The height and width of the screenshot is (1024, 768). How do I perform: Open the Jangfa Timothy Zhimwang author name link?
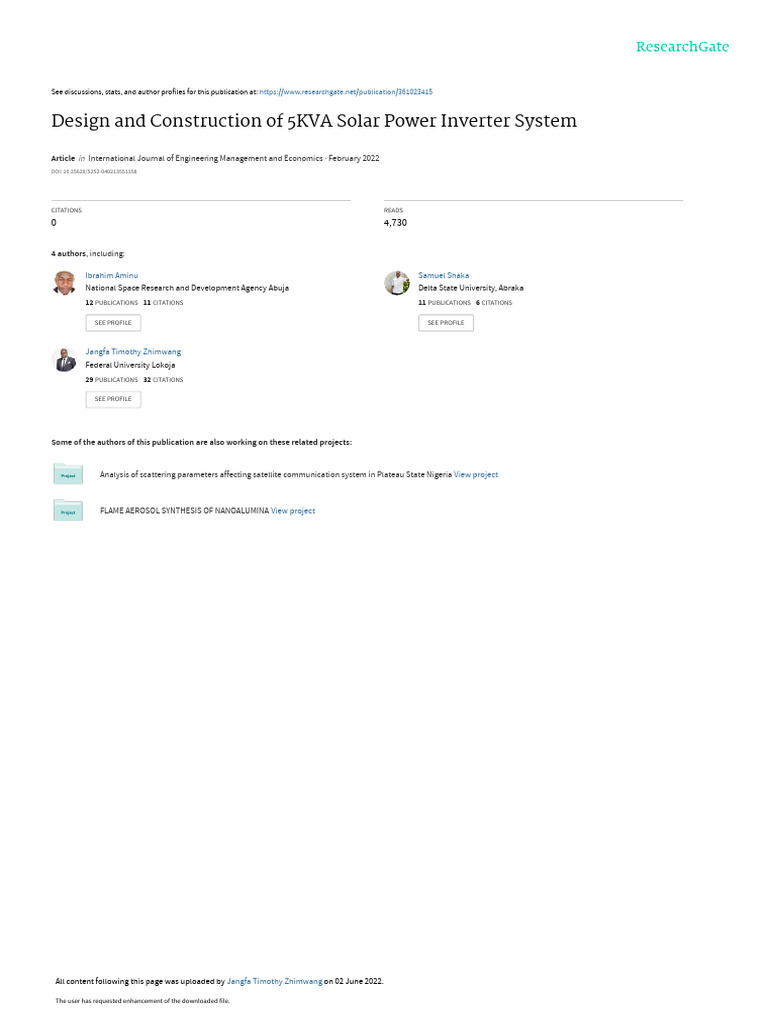(x=133, y=352)
